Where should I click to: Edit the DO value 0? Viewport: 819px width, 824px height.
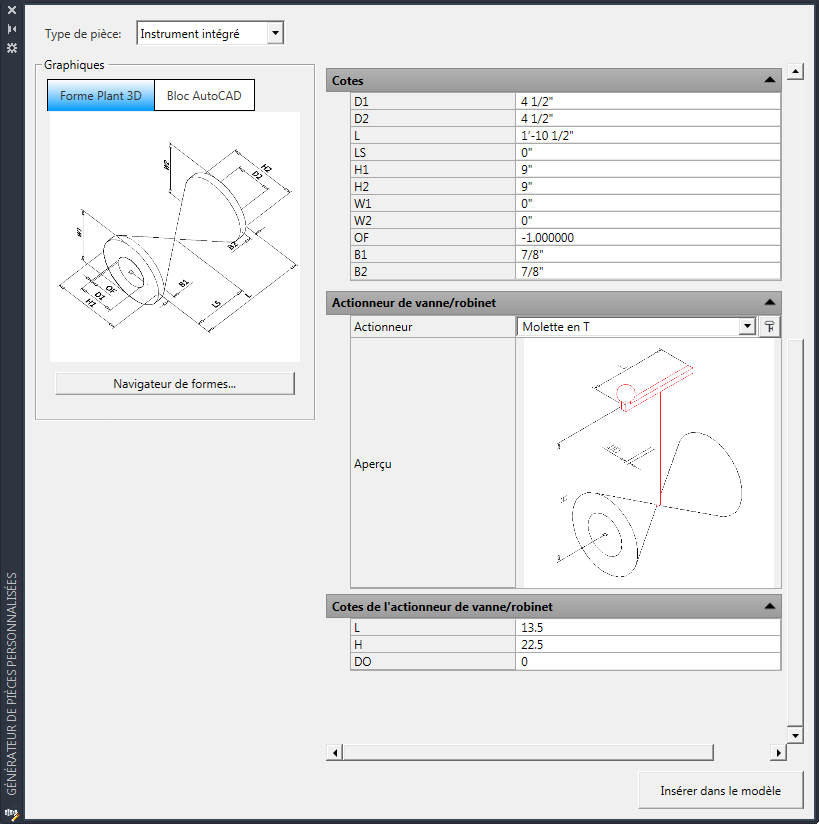(x=648, y=662)
